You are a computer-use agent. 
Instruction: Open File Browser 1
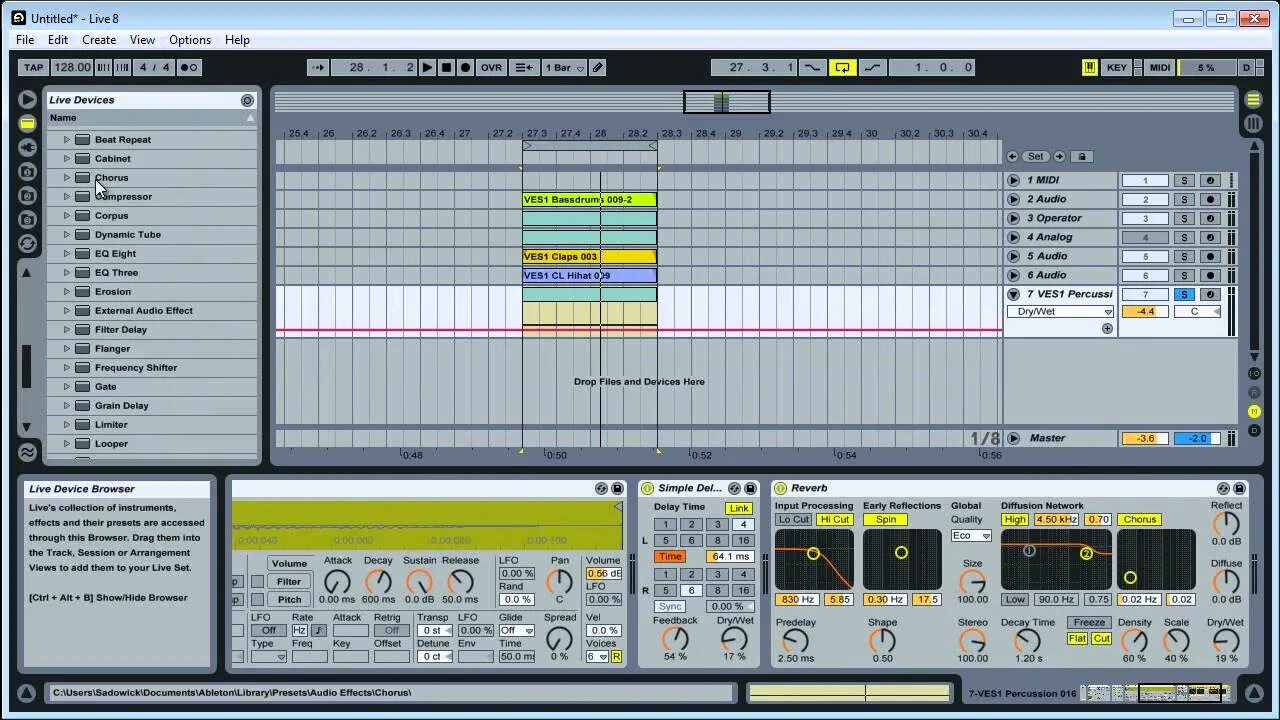click(27, 171)
